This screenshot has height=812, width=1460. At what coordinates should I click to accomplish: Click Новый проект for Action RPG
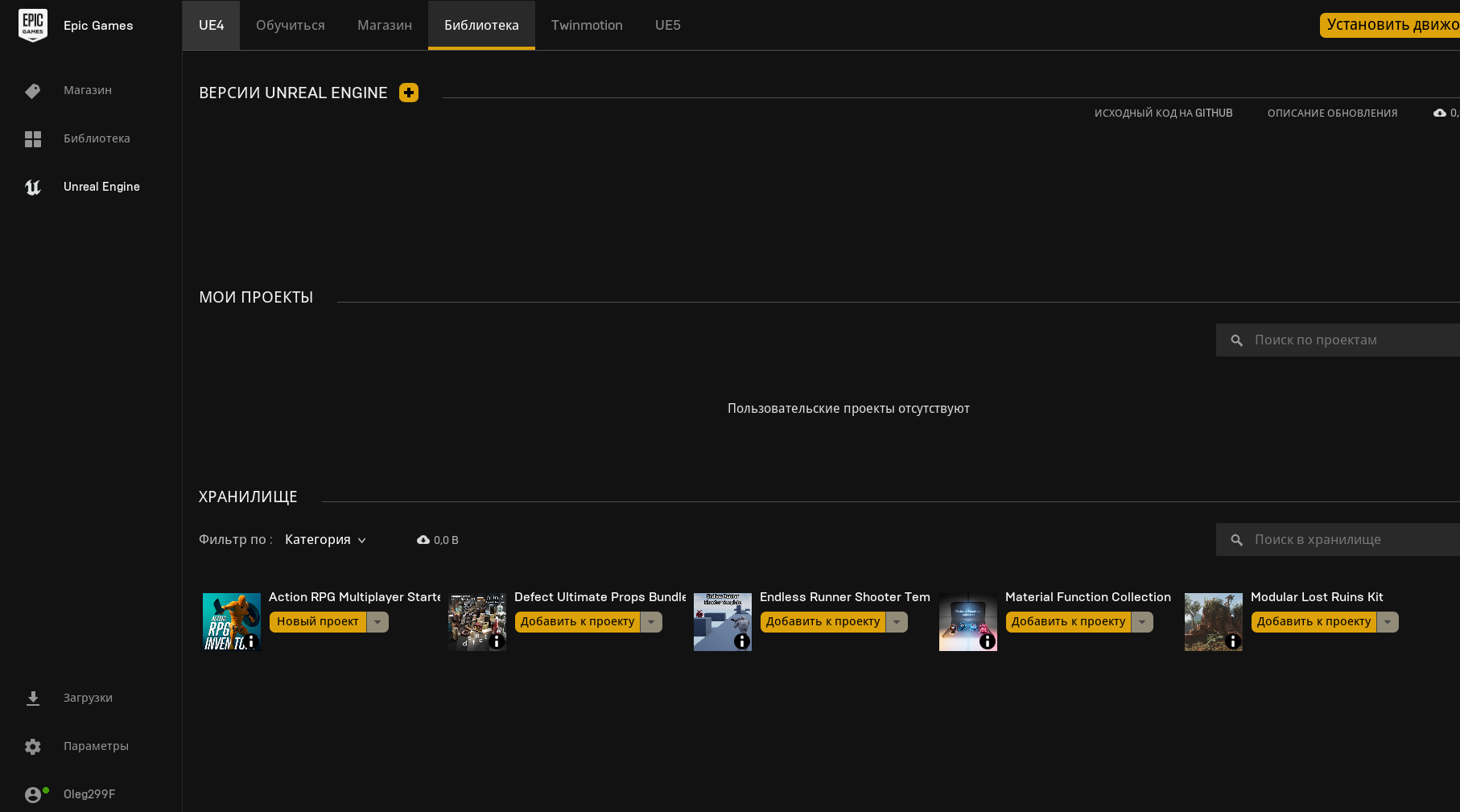(318, 622)
